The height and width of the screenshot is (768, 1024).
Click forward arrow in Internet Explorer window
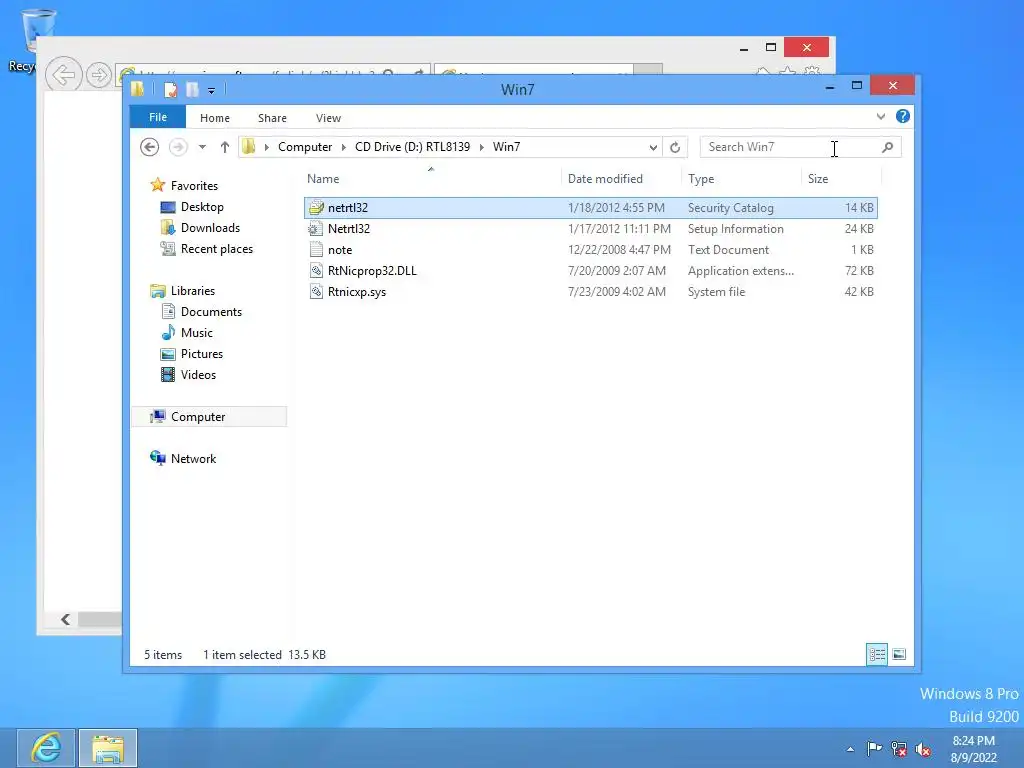(98, 75)
